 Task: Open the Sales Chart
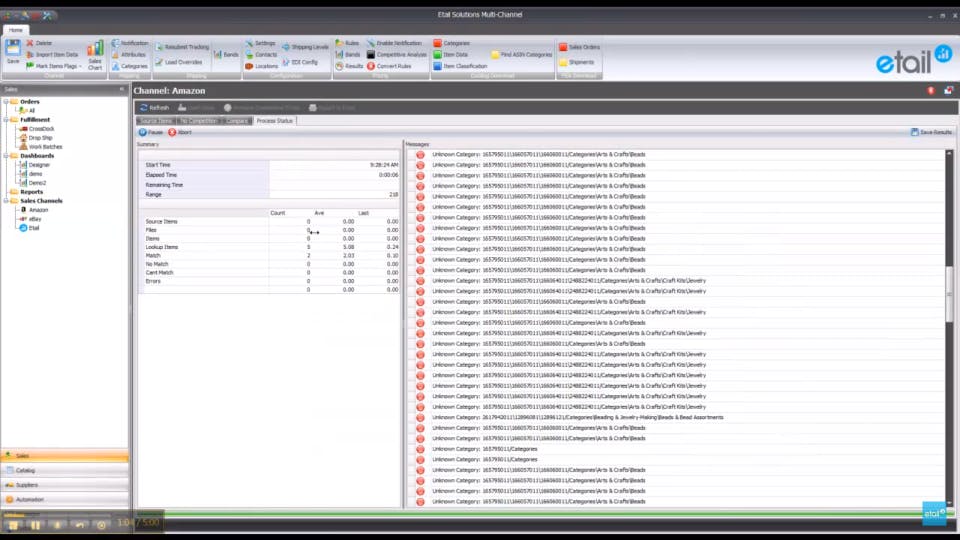(x=95, y=55)
